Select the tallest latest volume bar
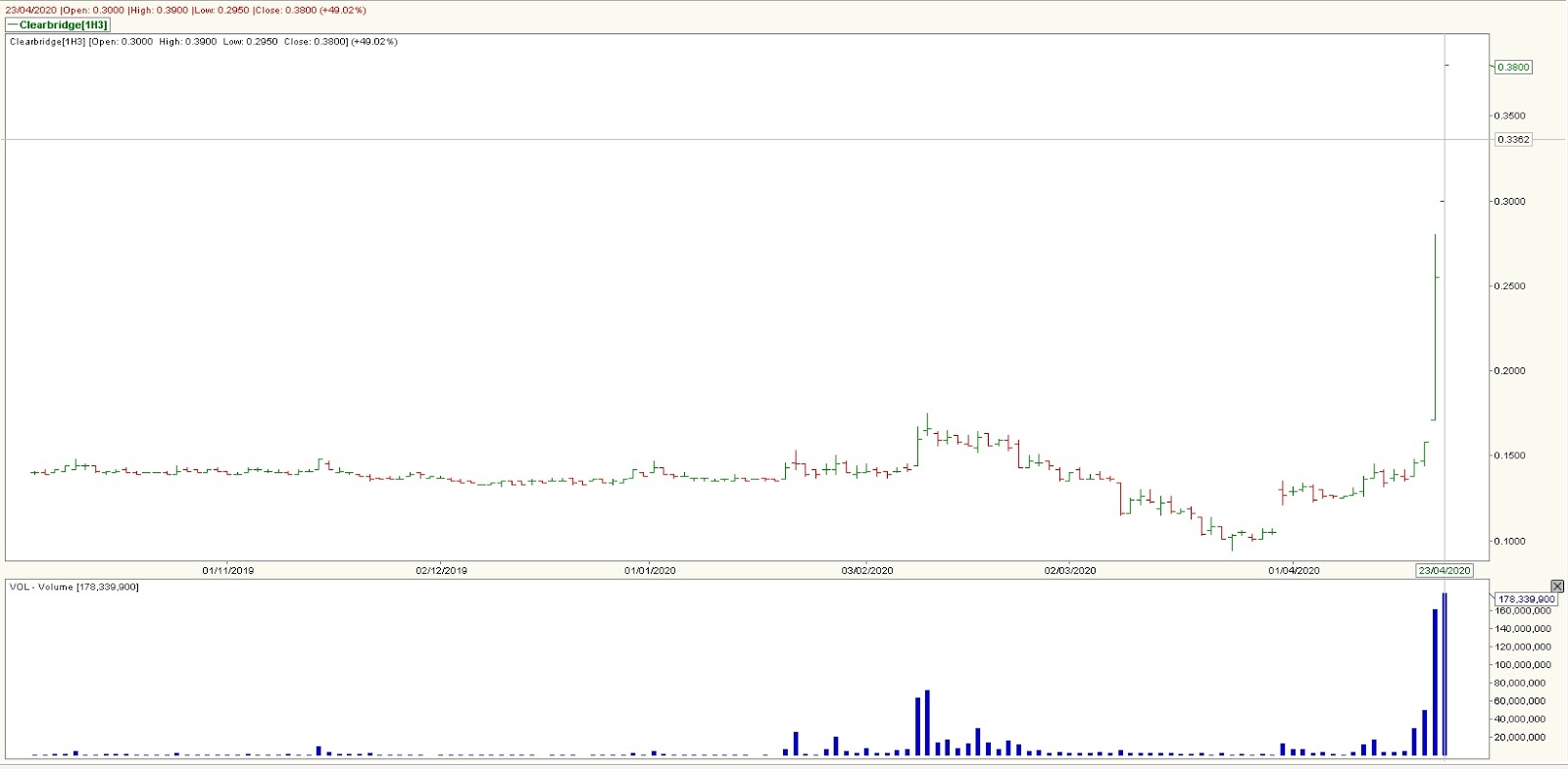This screenshot has width=1568, height=769. pos(1445,674)
